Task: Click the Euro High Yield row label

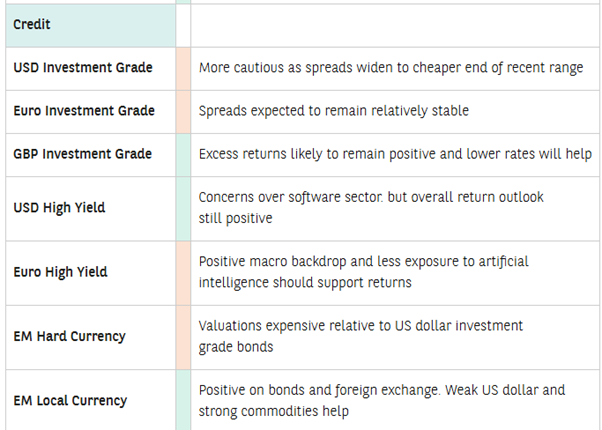Action: click(x=61, y=272)
